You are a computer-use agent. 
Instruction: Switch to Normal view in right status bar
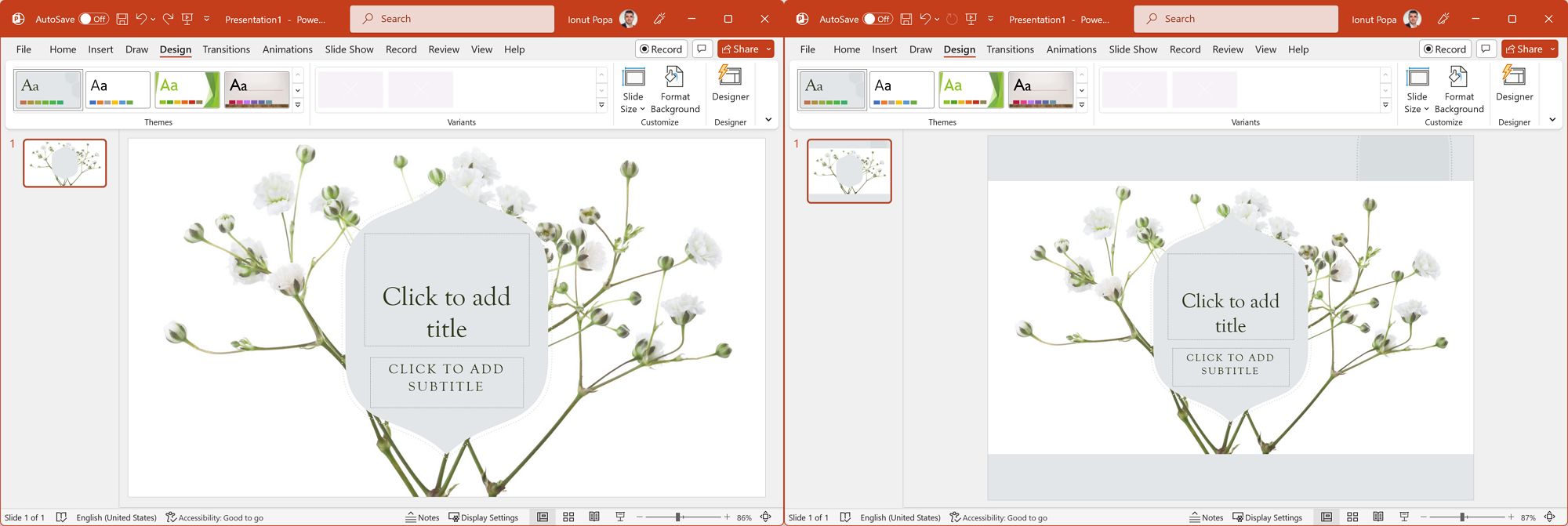pos(1327,517)
